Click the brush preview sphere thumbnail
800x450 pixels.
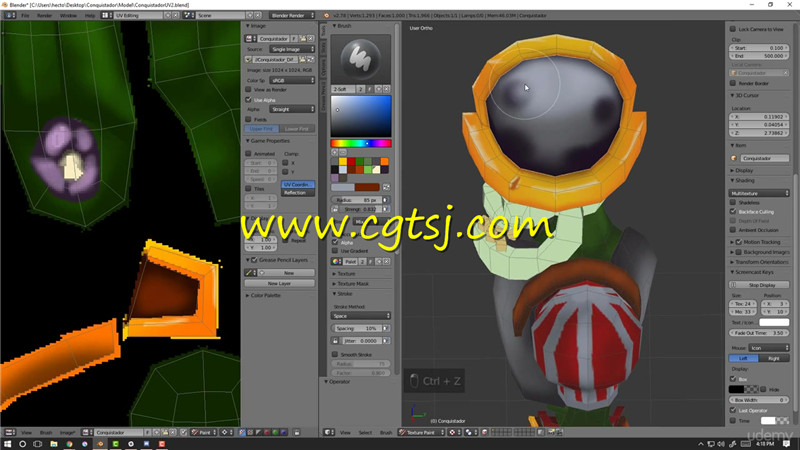pyautogui.click(x=361, y=59)
